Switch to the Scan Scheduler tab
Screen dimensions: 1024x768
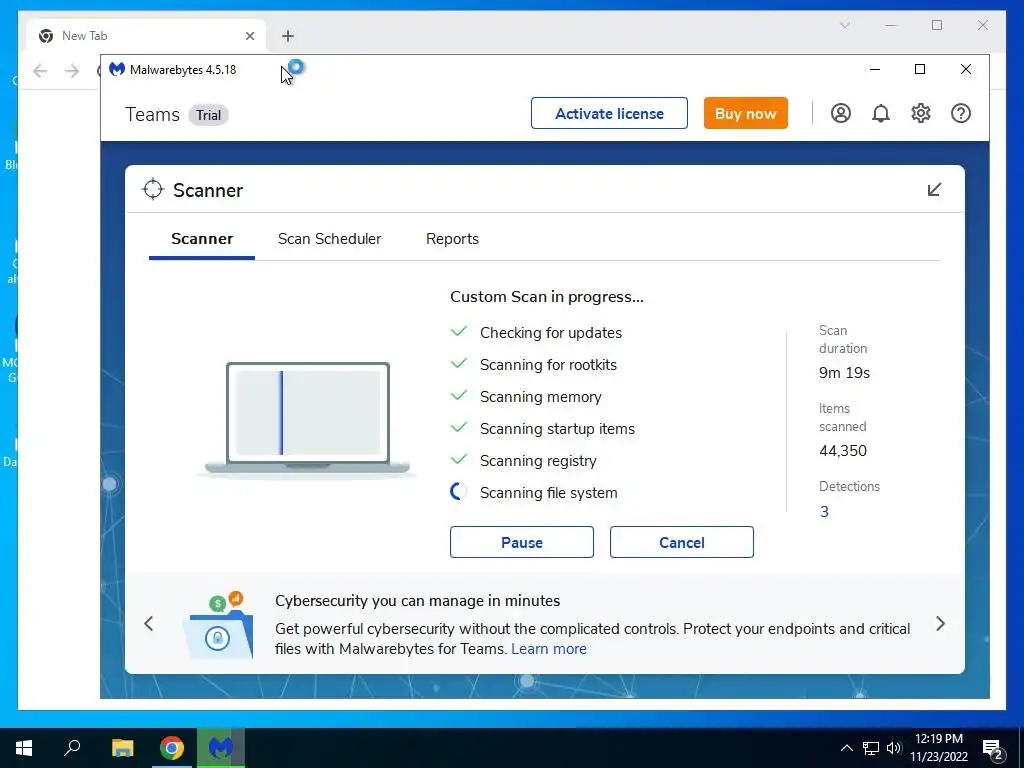pos(329,239)
